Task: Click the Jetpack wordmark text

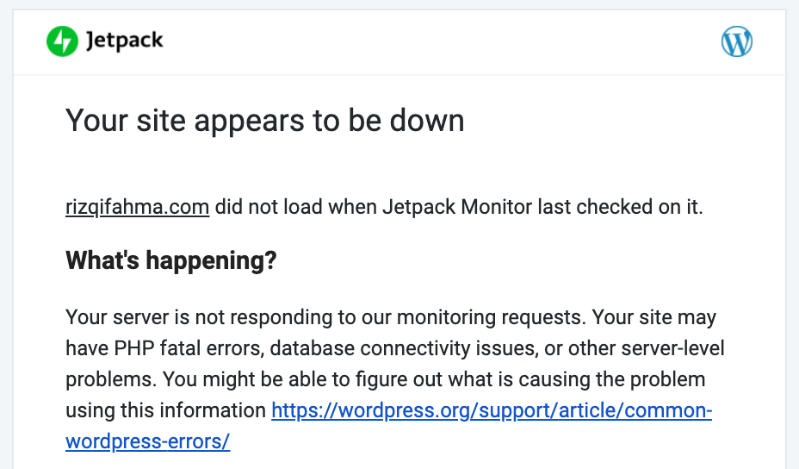Action: point(124,41)
